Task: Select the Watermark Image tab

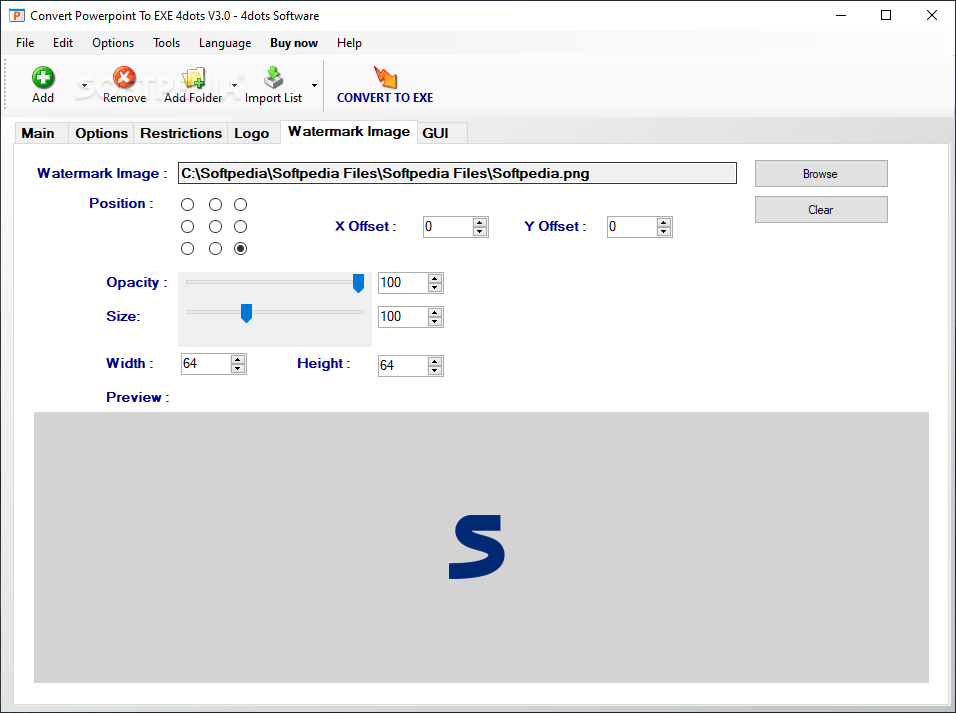Action: click(349, 132)
